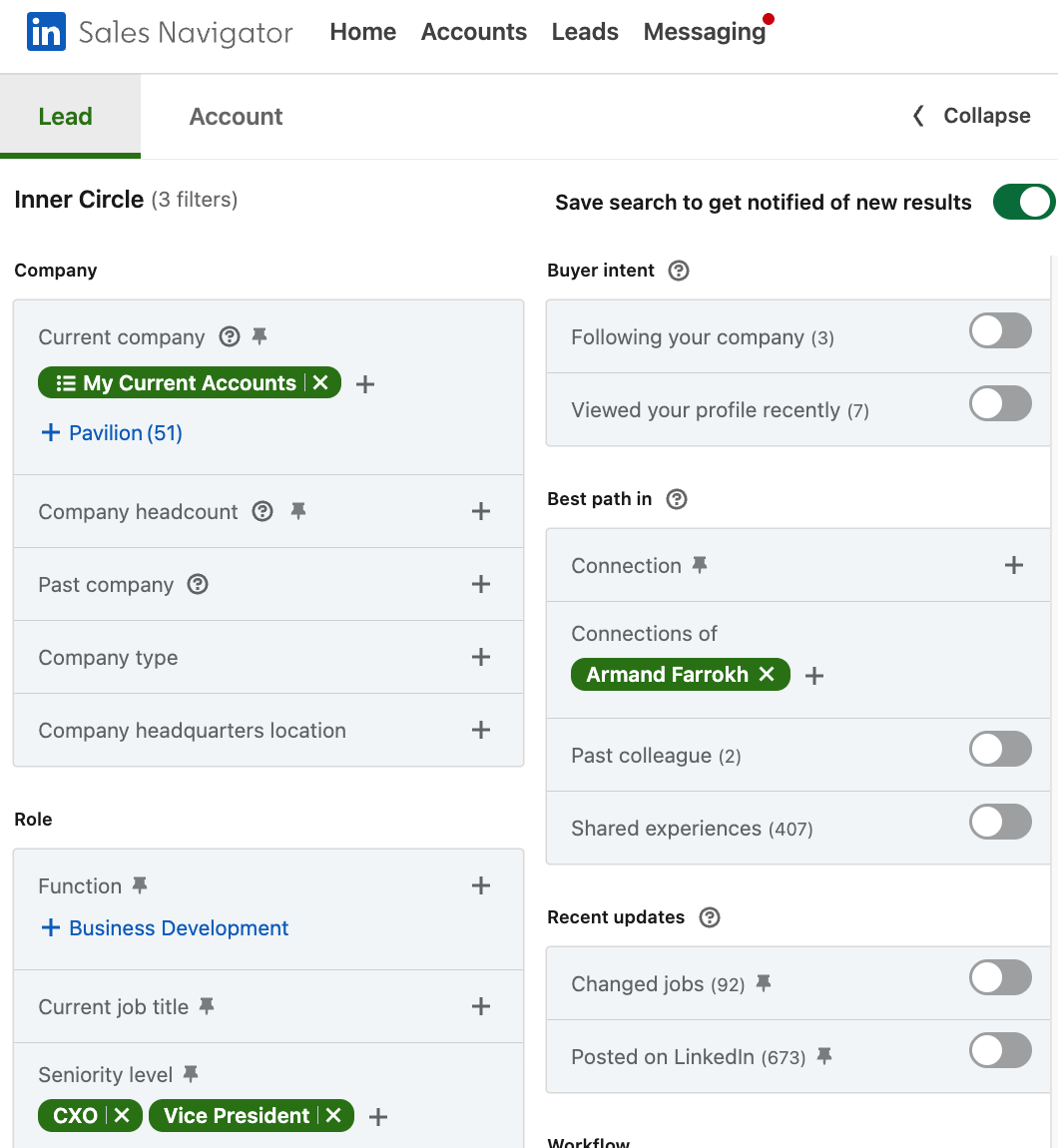Expand Company headcount filter
1058x1148 pixels.
pyautogui.click(x=481, y=511)
